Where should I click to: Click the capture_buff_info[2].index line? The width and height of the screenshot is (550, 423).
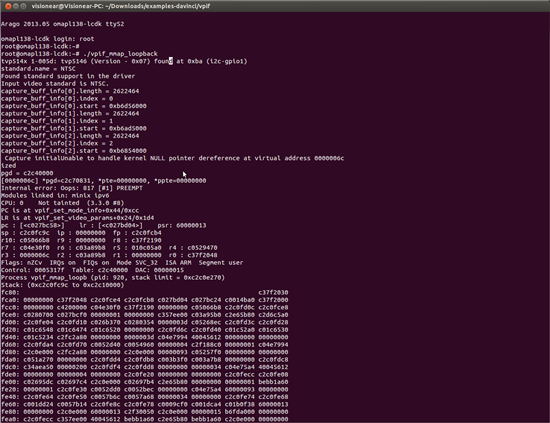click(x=57, y=143)
